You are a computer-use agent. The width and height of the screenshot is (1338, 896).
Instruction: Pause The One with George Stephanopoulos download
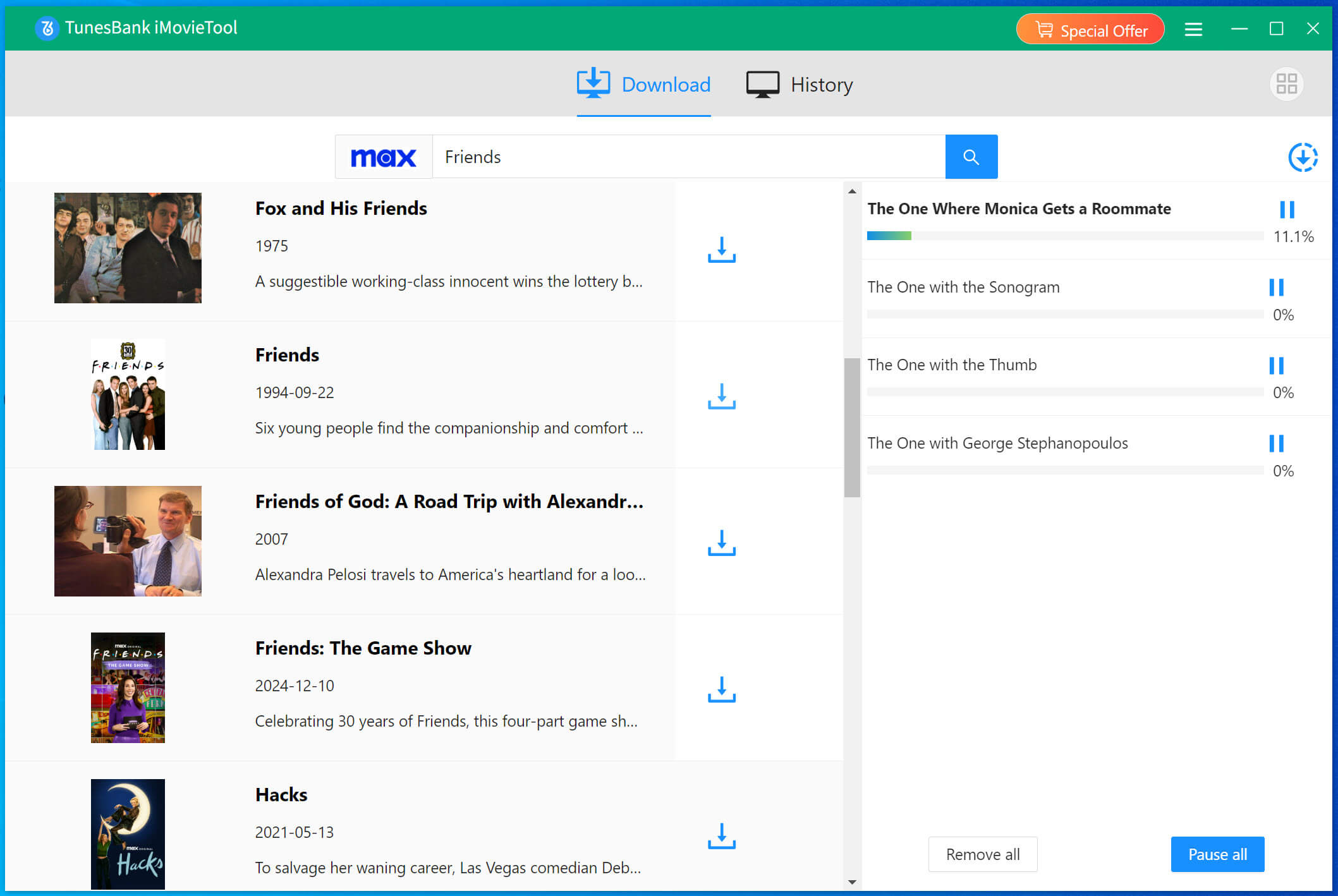(1276, 444)
